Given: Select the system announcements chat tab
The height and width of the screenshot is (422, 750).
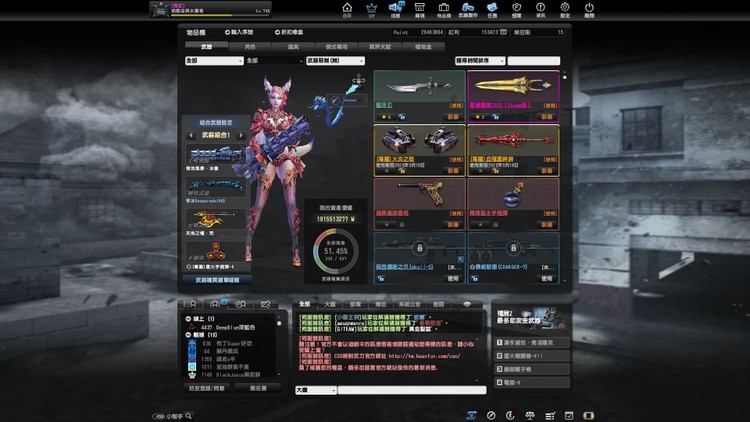Looking at the screenshot, I should (409, 304).
